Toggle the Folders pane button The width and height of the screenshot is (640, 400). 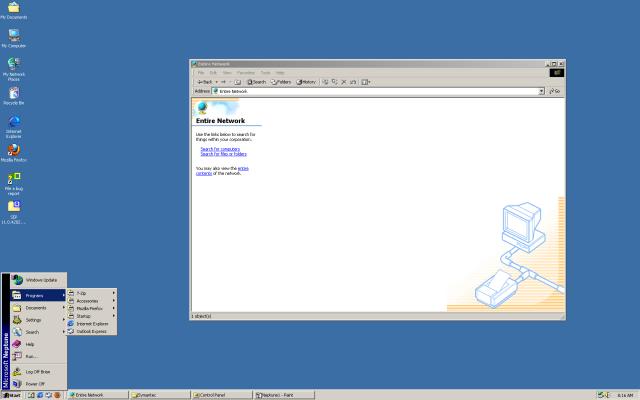click(281, 82)
